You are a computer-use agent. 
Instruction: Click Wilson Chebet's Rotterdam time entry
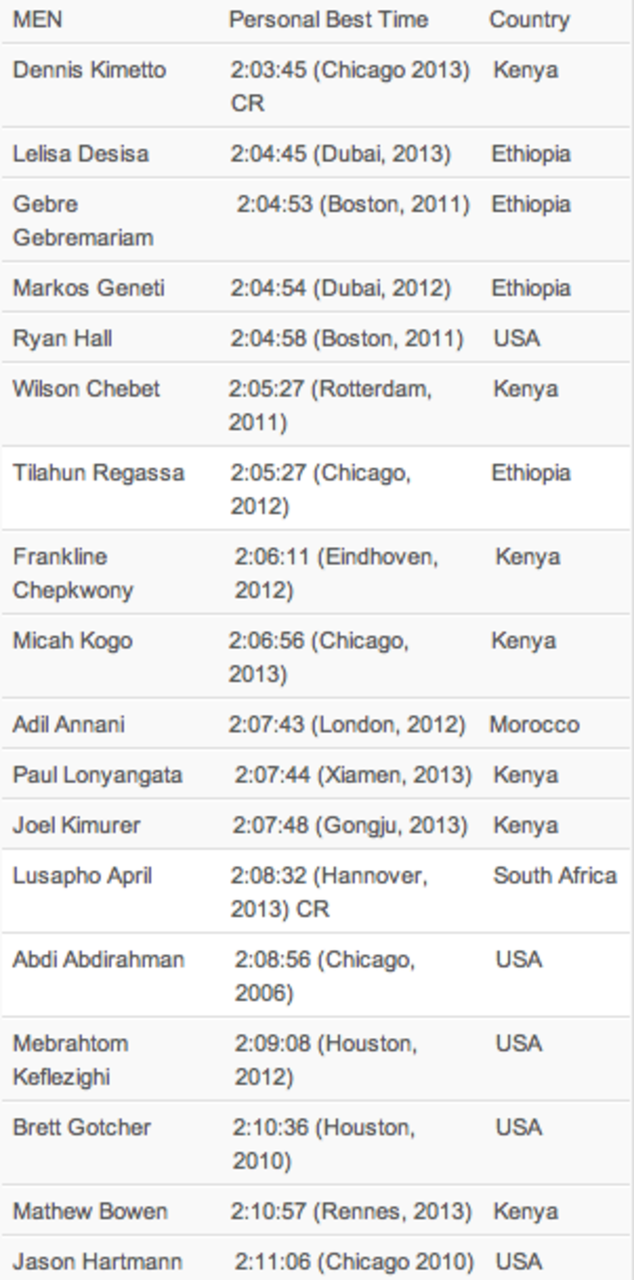coord(330,405)
